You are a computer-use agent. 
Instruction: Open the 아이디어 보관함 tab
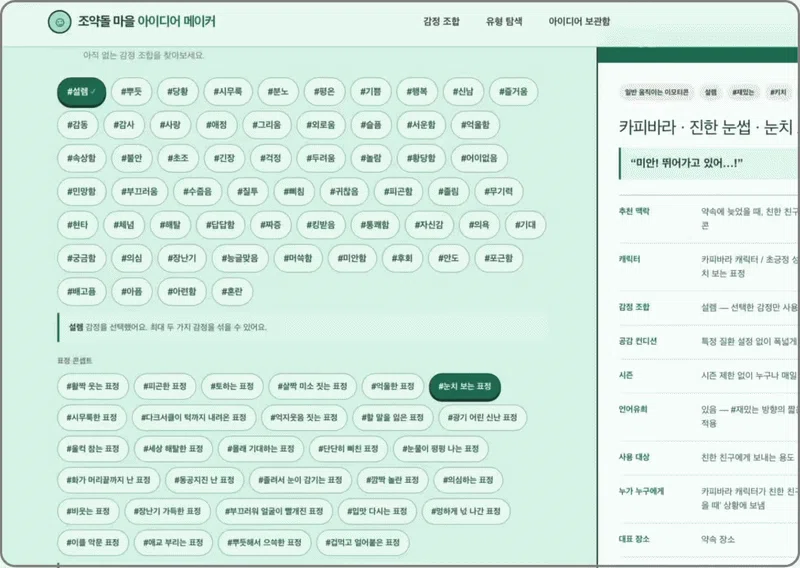click(579, 21)
